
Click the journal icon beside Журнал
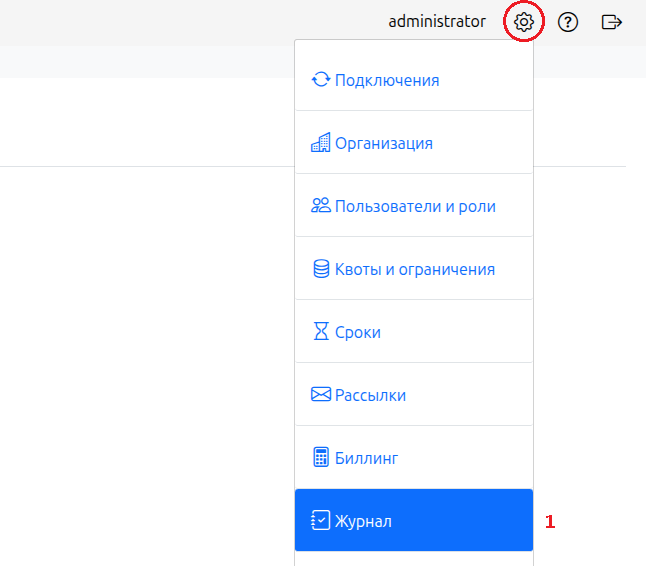(x=321, y=521)
